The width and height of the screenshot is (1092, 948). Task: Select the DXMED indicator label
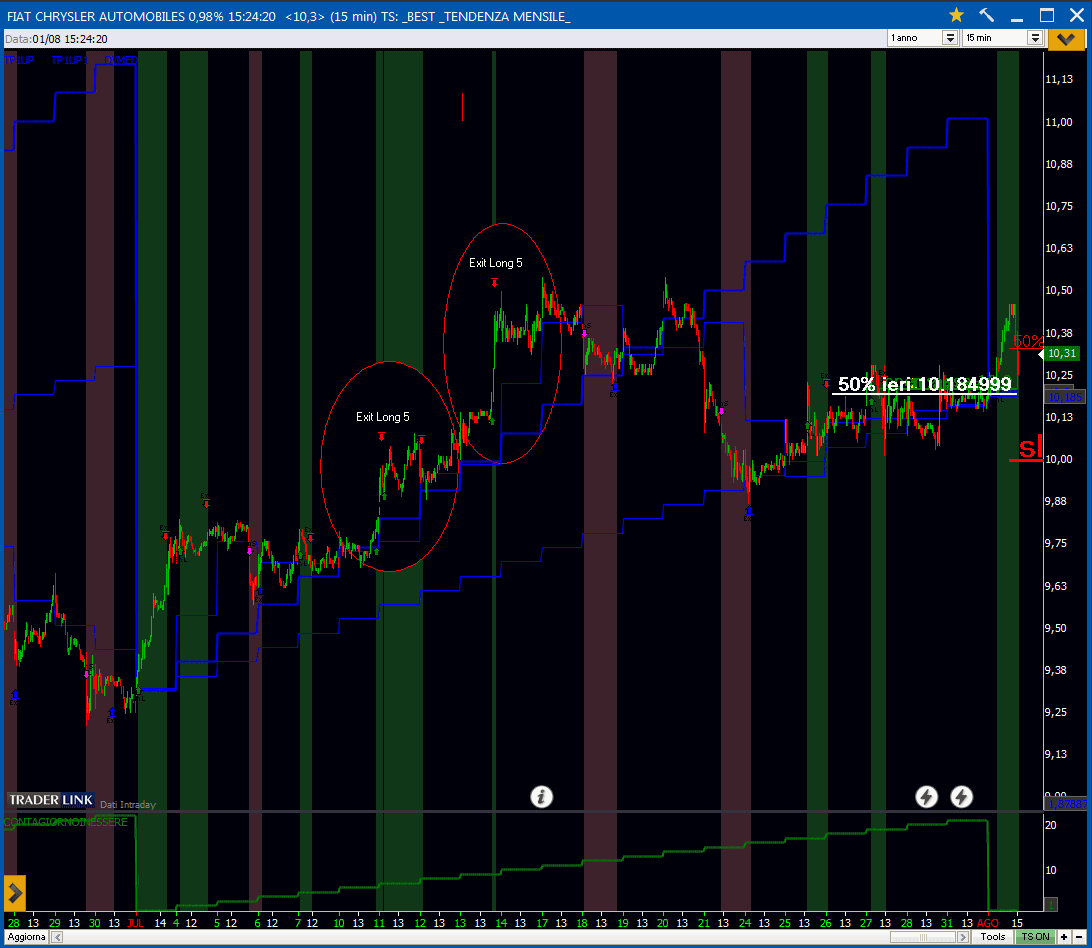click(x=121, y=61)
